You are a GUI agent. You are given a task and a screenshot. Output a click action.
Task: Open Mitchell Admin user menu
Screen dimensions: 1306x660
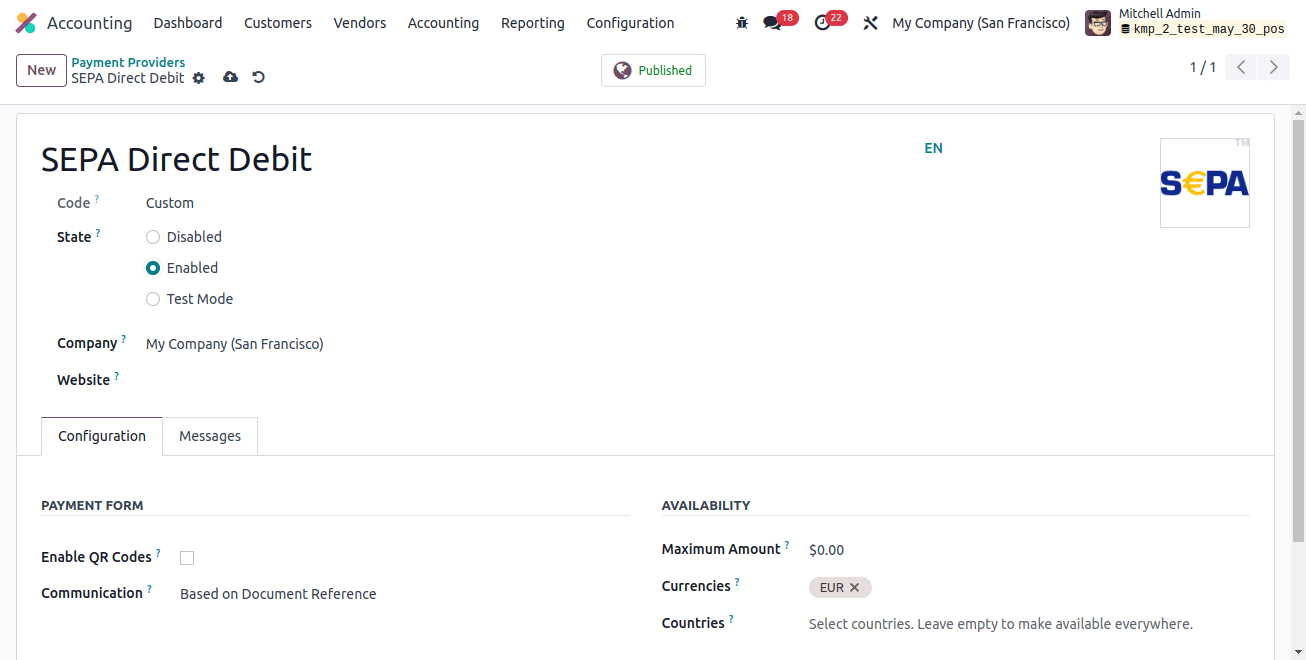click(1187, 23)
